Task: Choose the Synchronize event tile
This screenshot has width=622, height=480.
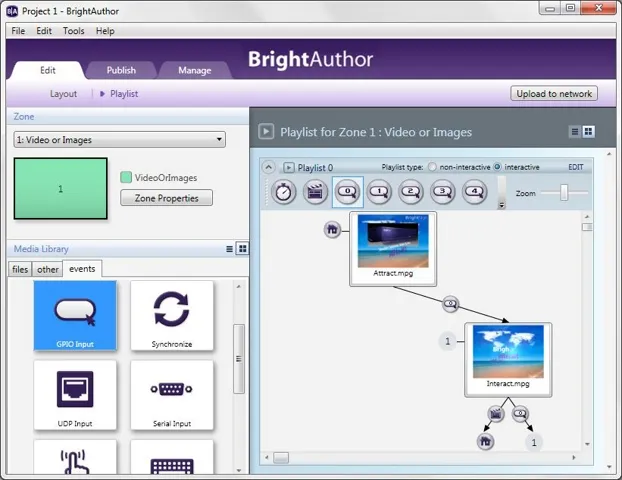Action: [172, 316]
